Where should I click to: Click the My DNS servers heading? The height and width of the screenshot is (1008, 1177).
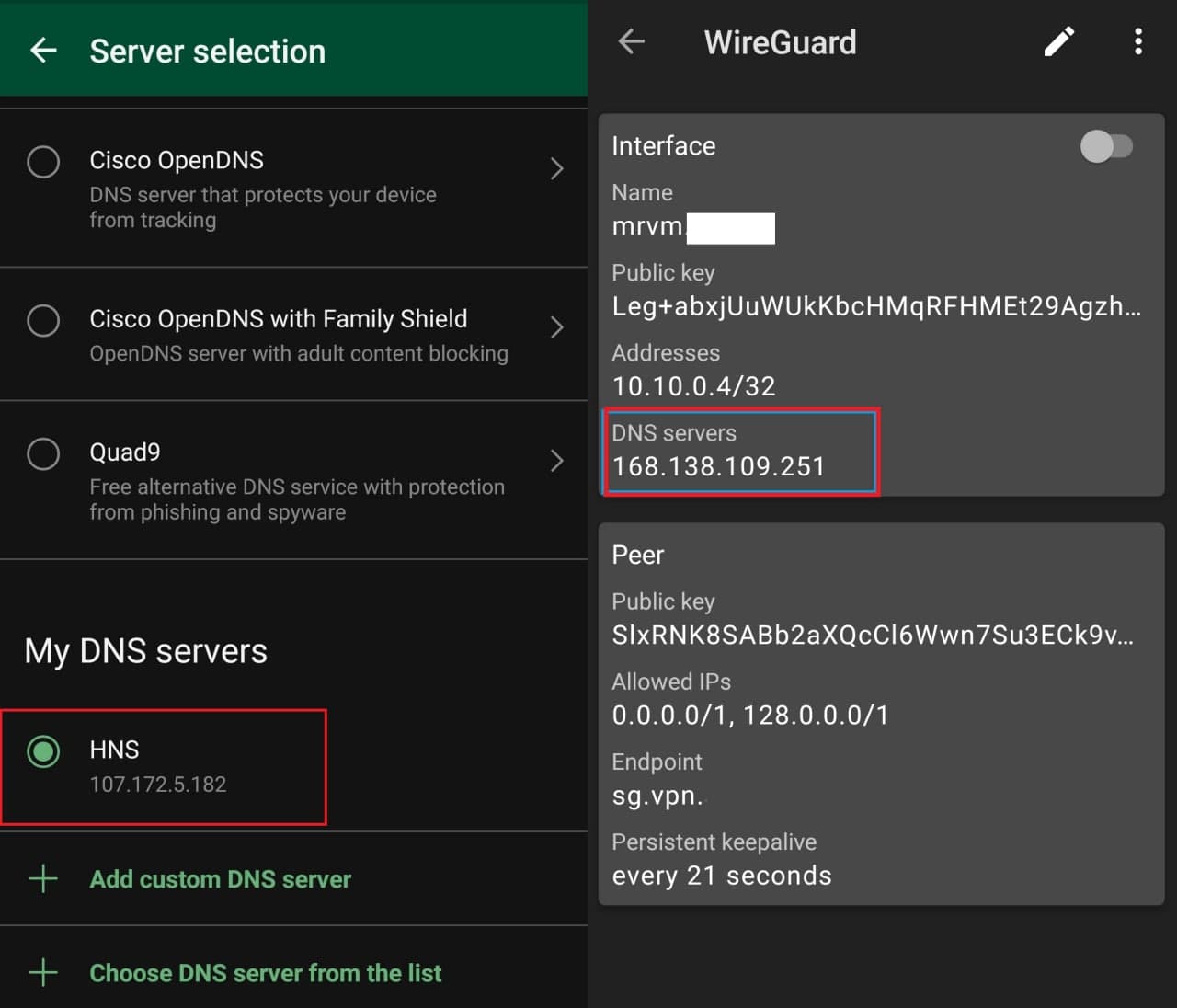(145, 651)
